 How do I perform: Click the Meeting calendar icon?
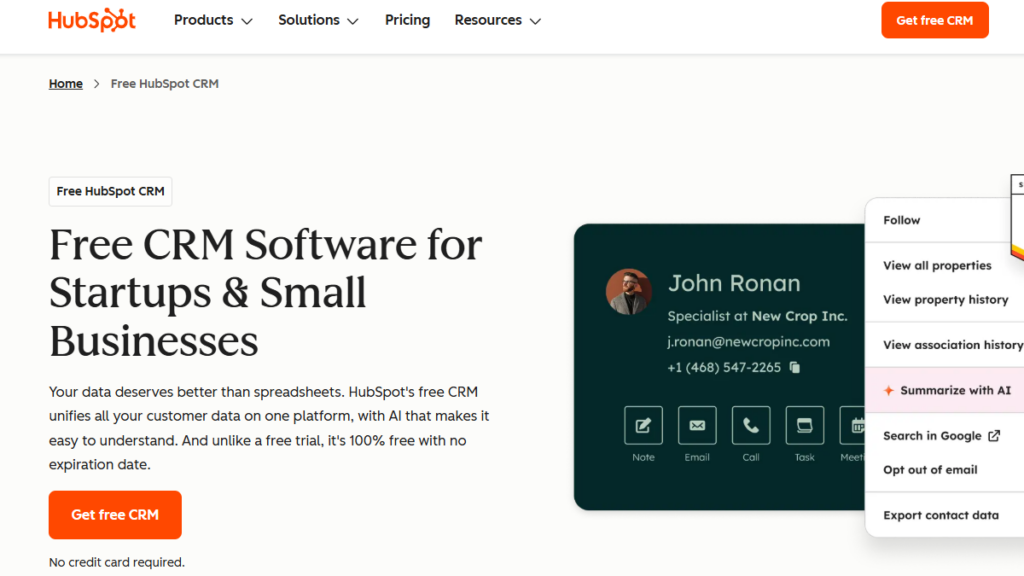852,425
